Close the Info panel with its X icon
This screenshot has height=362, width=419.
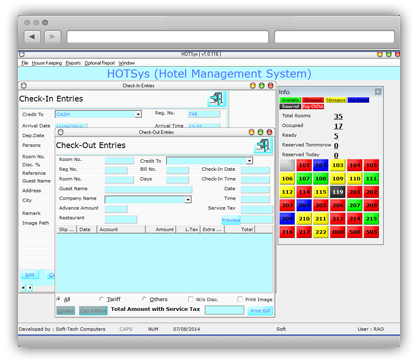pyautogui.click(x=378, y=92)
